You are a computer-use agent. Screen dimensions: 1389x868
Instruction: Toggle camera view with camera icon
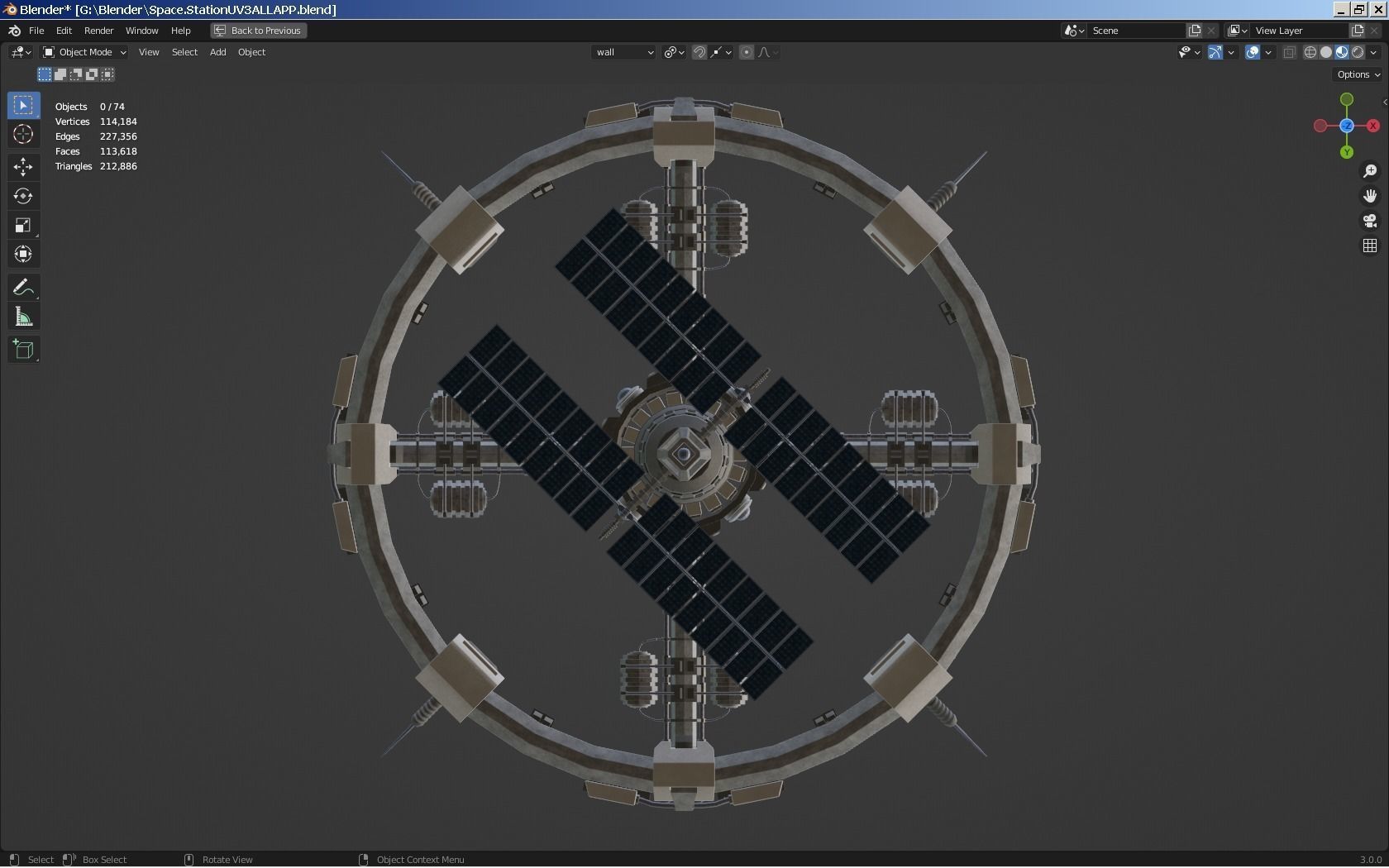pyautogui.click(x=1370, y=221)
